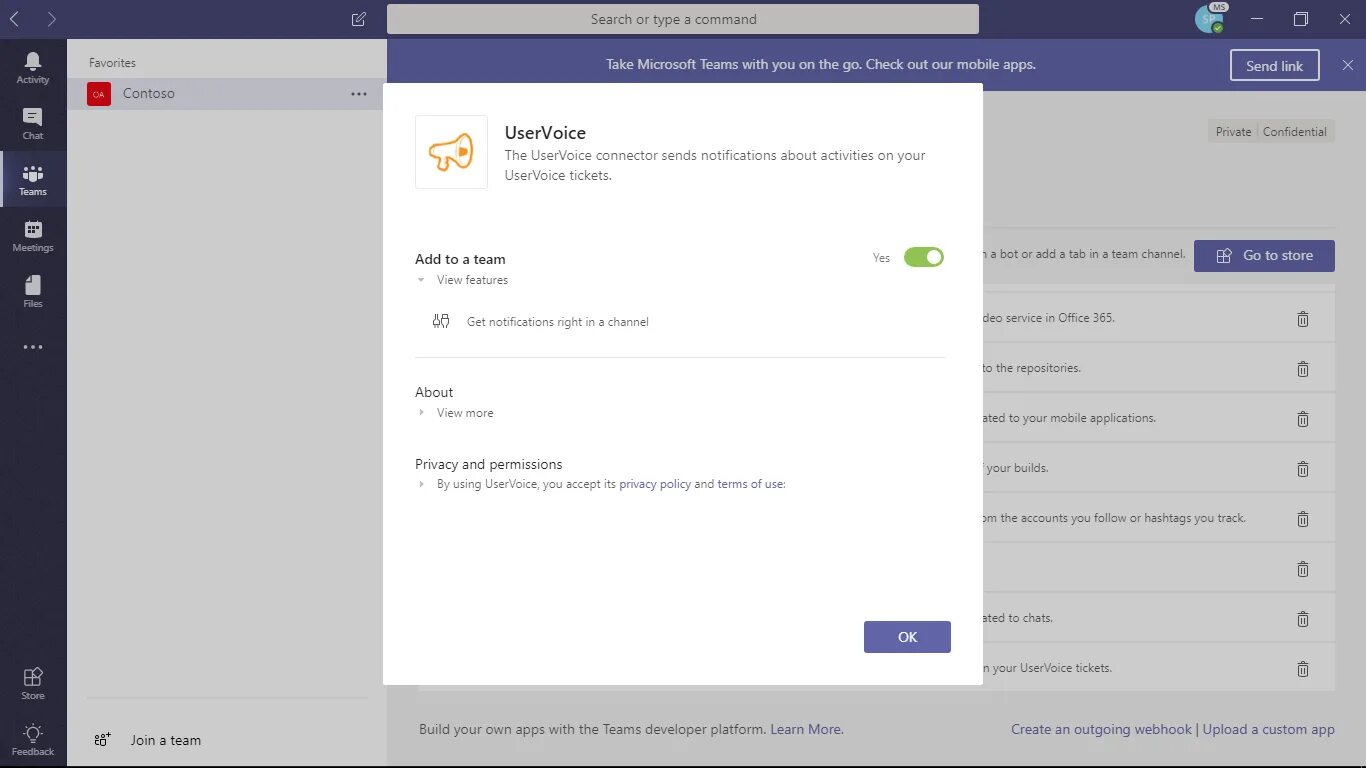Open the Contoso team more options menu
Image resolution: width=1366 pixels, height=768 pixels.
(359, 94)
